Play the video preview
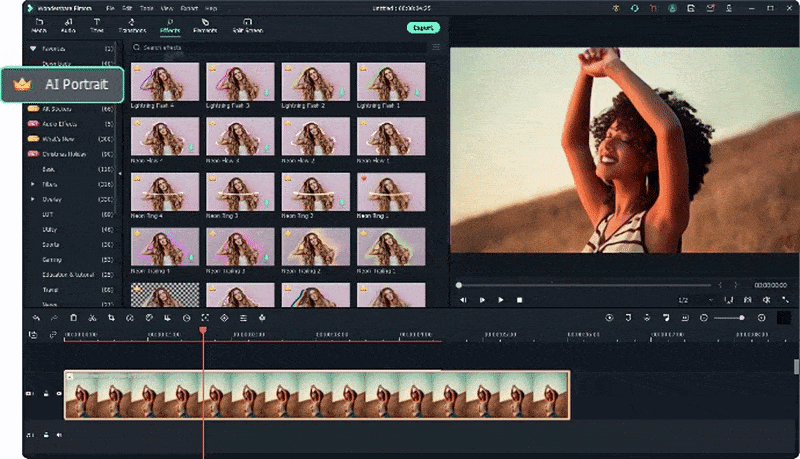Image resolution: width=800 pixels, height=459 pixels. 501,300
